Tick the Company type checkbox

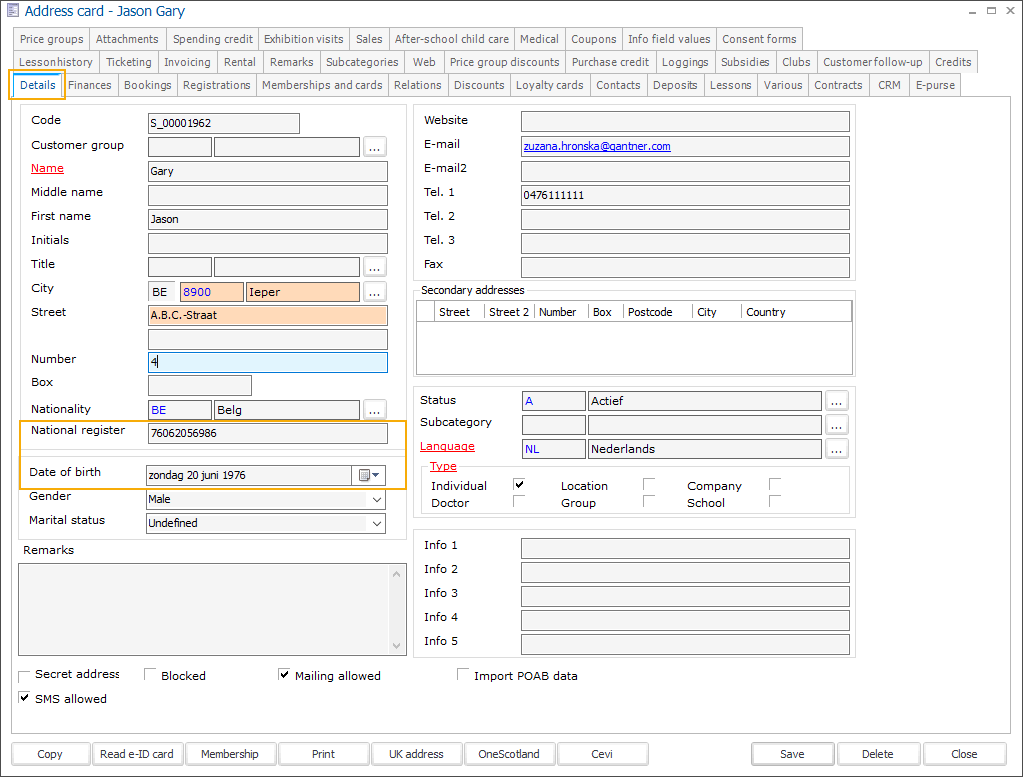pyautogui.click(x=775, y=485)
